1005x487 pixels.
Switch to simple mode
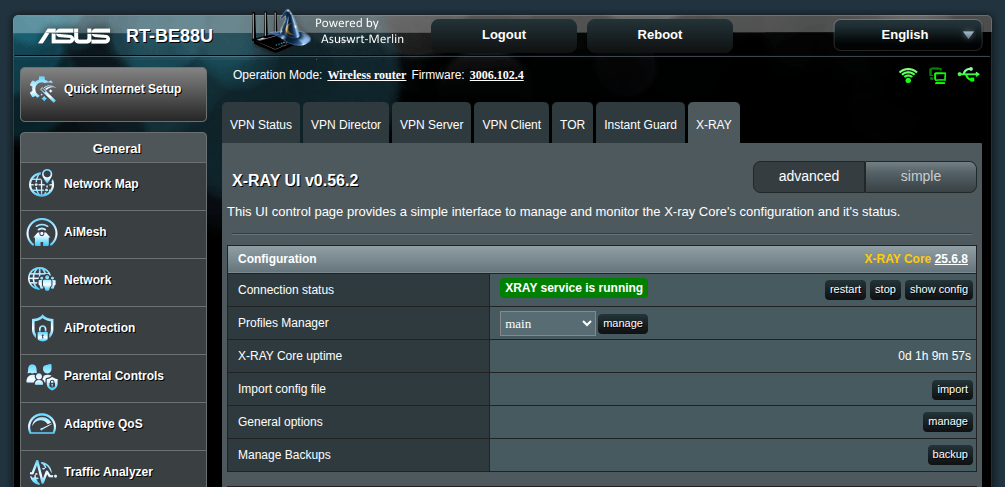coord(920,176)
